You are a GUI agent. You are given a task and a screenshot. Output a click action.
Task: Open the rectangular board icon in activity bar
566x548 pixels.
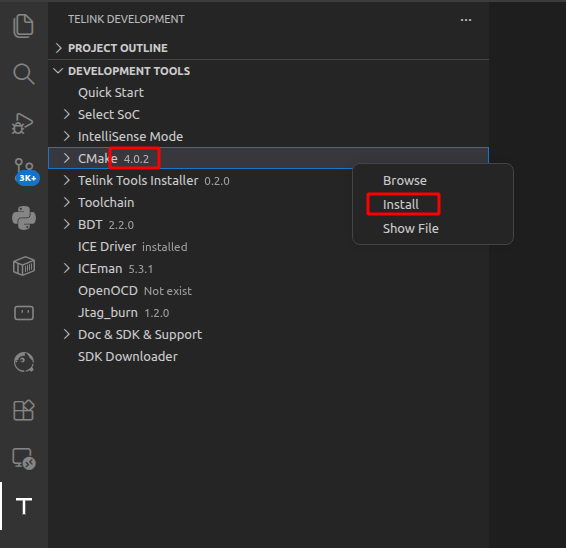point(24,313)
